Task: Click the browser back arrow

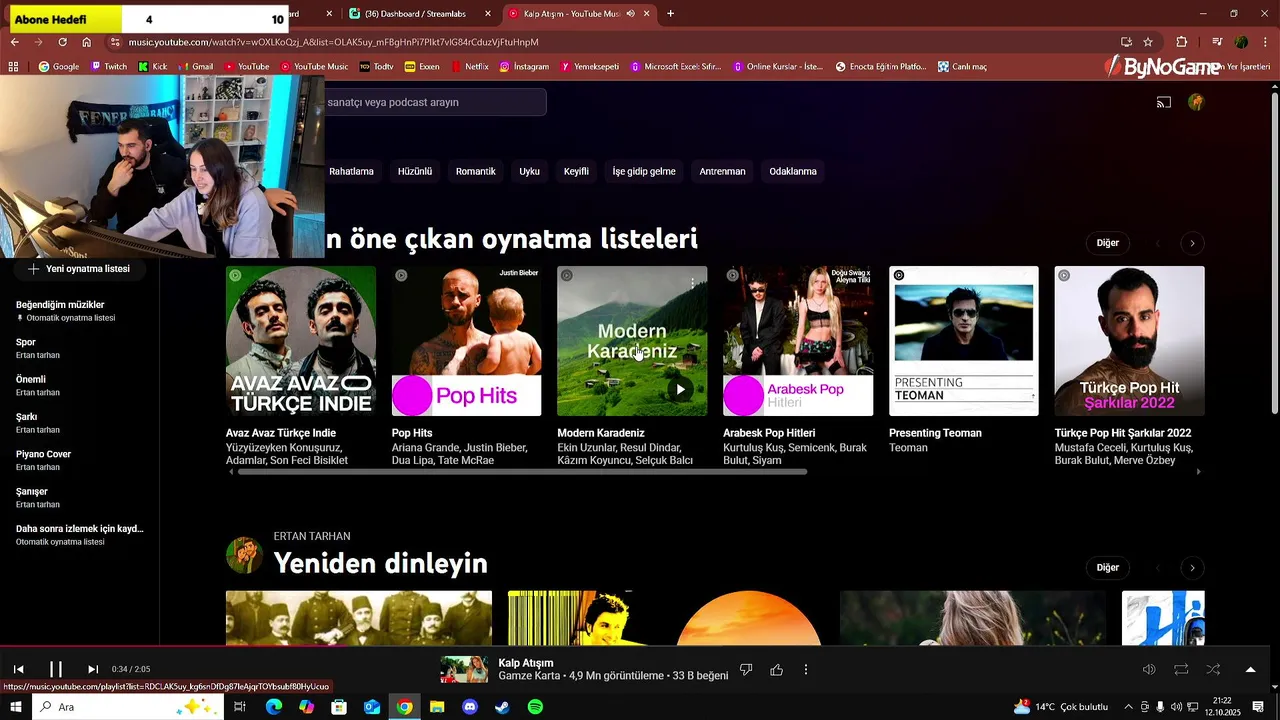Action: point(15,42)
